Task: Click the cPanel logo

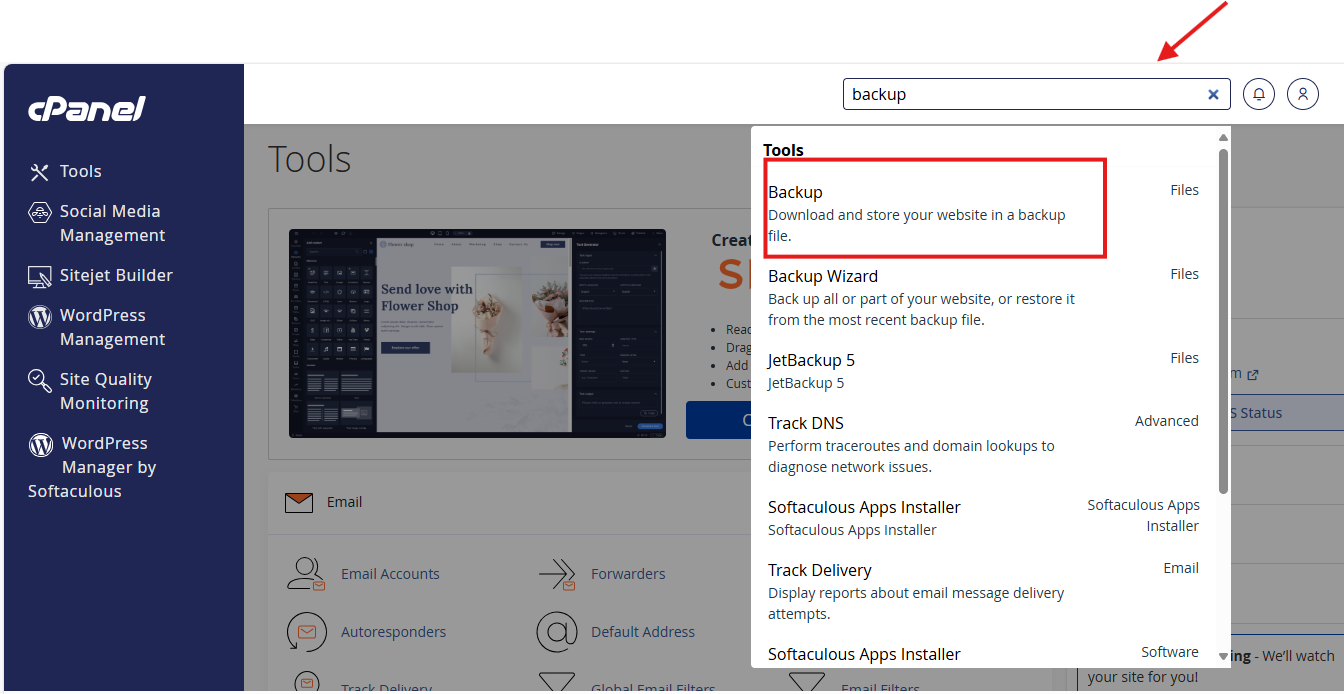Action: coord(87,109)
